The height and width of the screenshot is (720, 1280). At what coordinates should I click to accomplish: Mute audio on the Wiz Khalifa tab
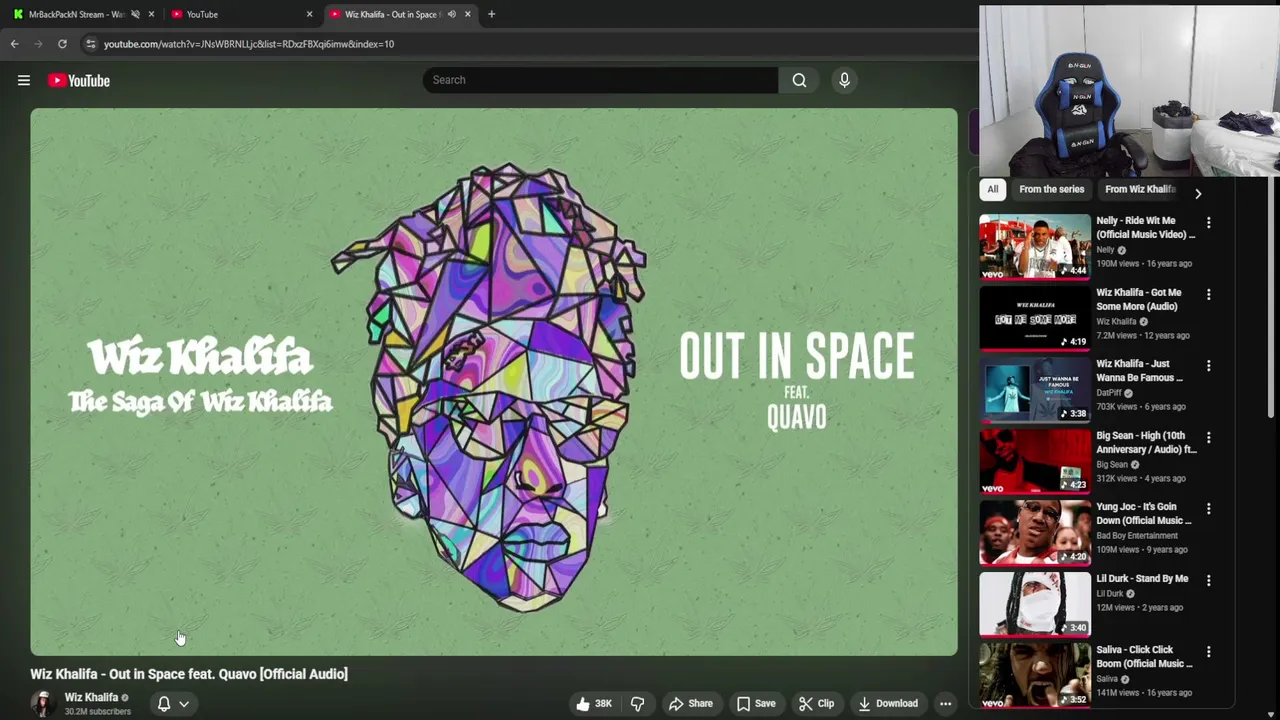[x=451, y=14]
